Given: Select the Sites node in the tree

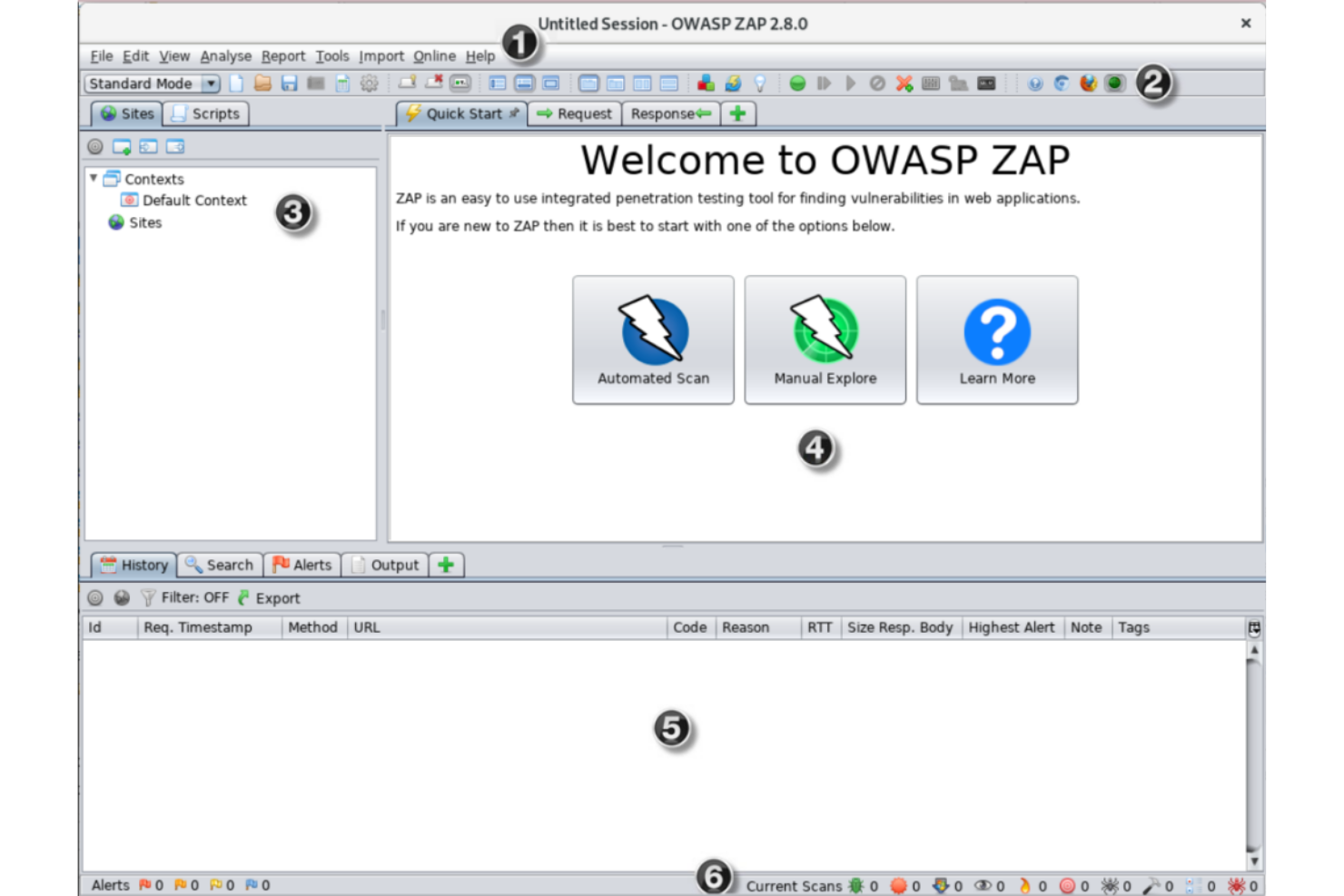Looking at the screenshot, I should pyautogui.click(x=135, y=222).
